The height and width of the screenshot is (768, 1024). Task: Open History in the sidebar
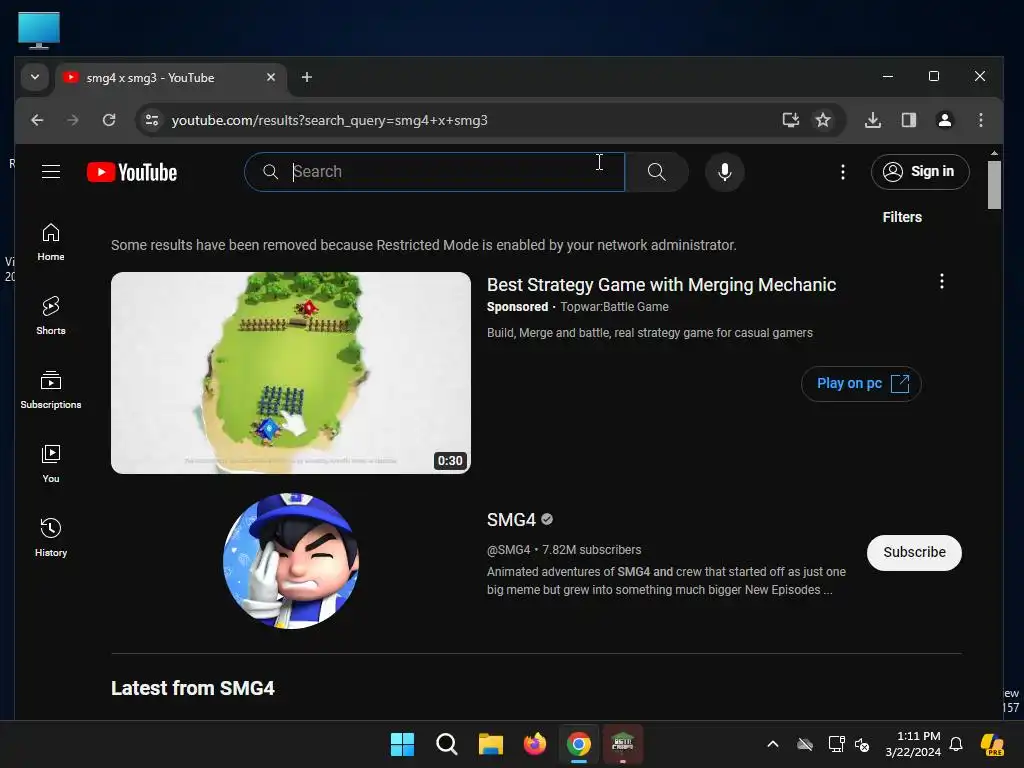[x=51, y=537]
